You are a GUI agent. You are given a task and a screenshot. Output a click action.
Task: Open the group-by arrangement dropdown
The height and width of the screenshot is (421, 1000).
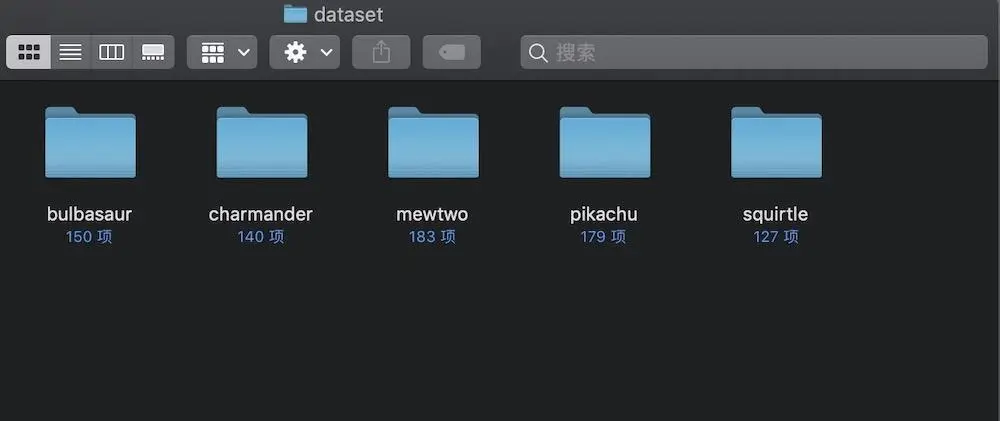click(x=222, y=52)
